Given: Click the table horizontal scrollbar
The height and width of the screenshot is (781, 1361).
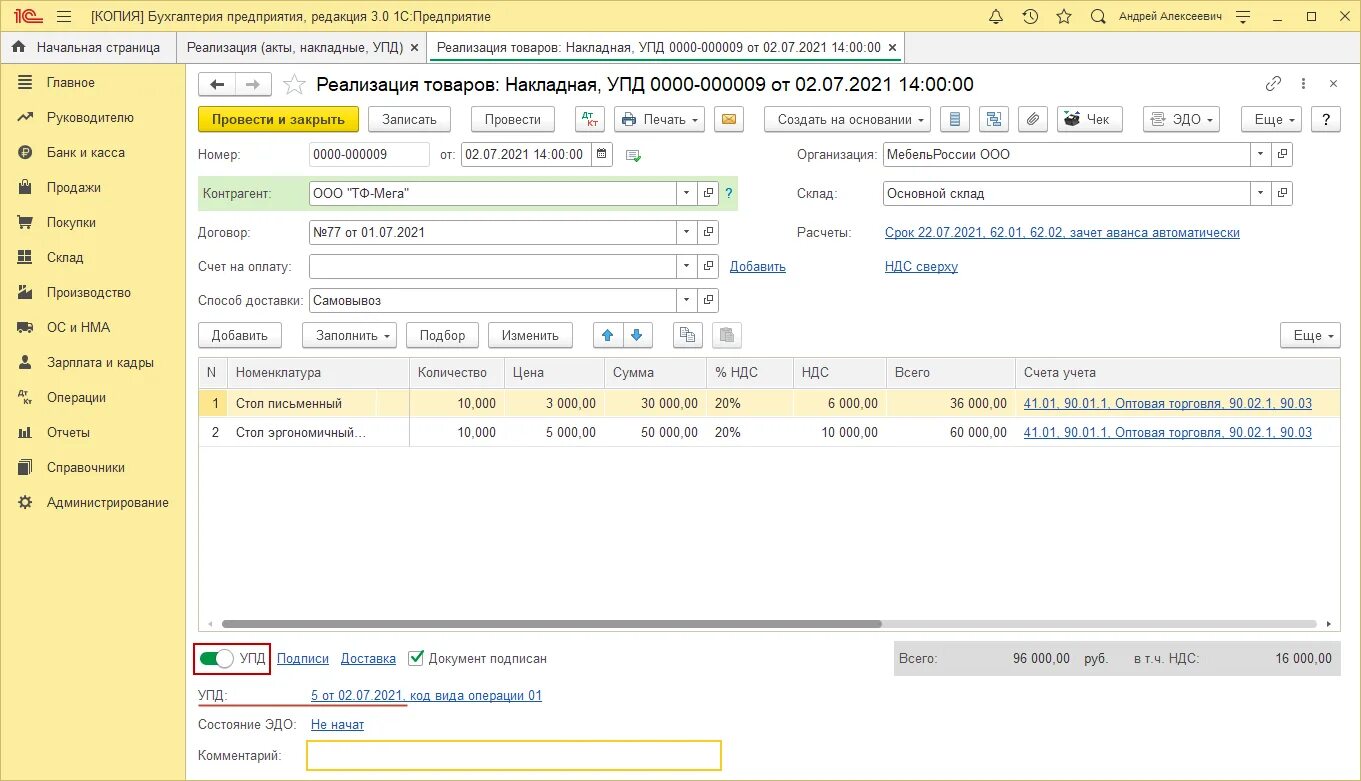Looking at the screenshot, I should pyautogui.click(x=551, y=624).
